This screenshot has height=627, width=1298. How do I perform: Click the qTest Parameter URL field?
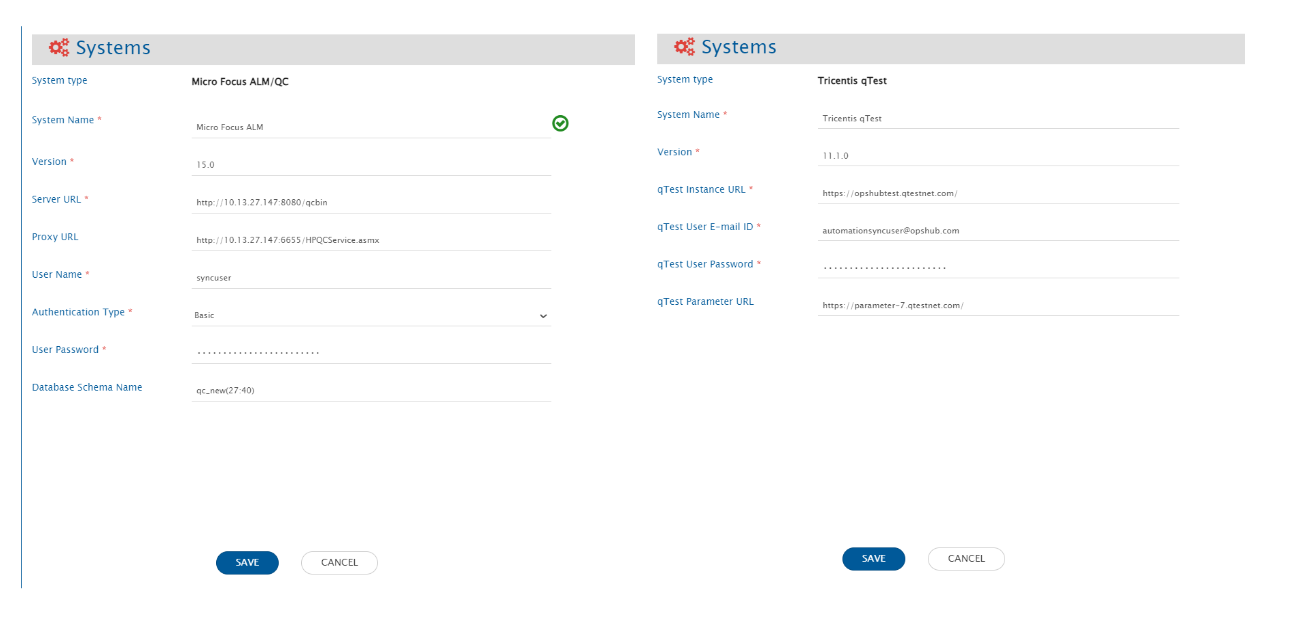point(997,305)
